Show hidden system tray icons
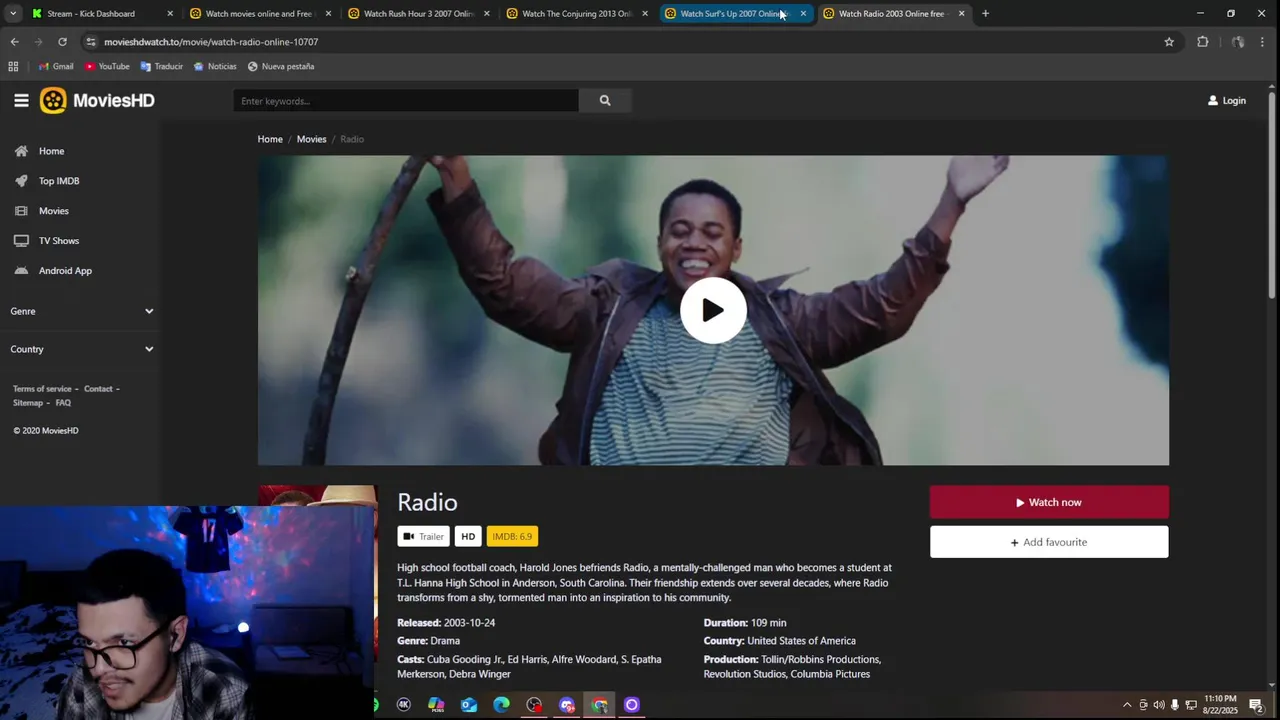The height and width of the screenshot is (720, 1280). coord(1127,705)
